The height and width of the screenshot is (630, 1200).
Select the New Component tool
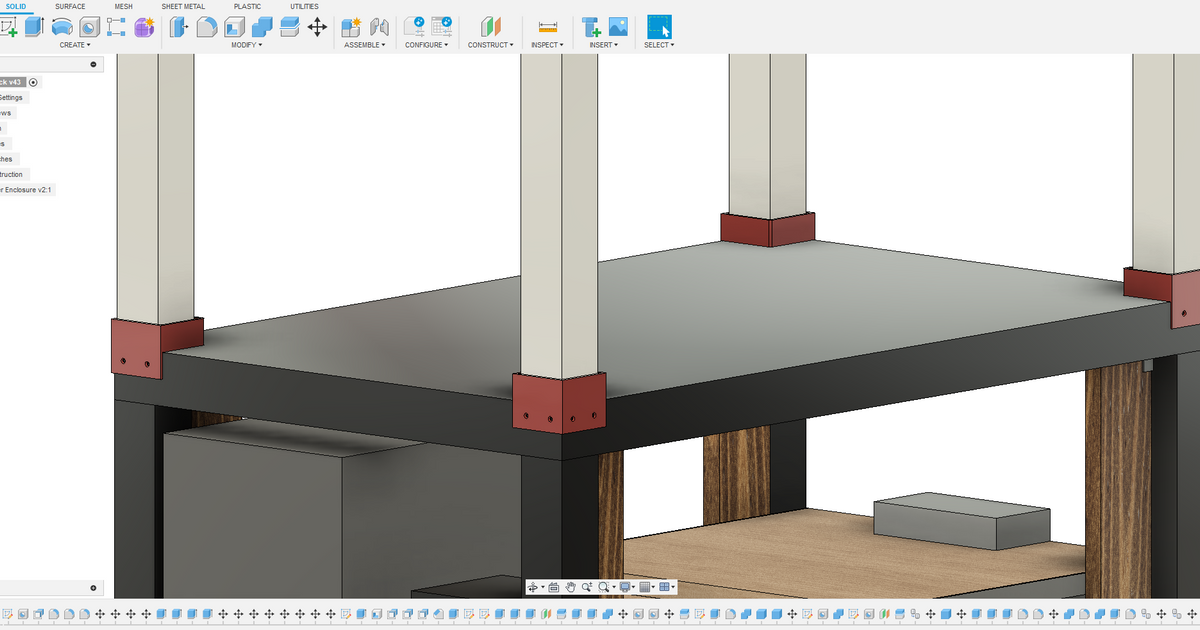351,27
